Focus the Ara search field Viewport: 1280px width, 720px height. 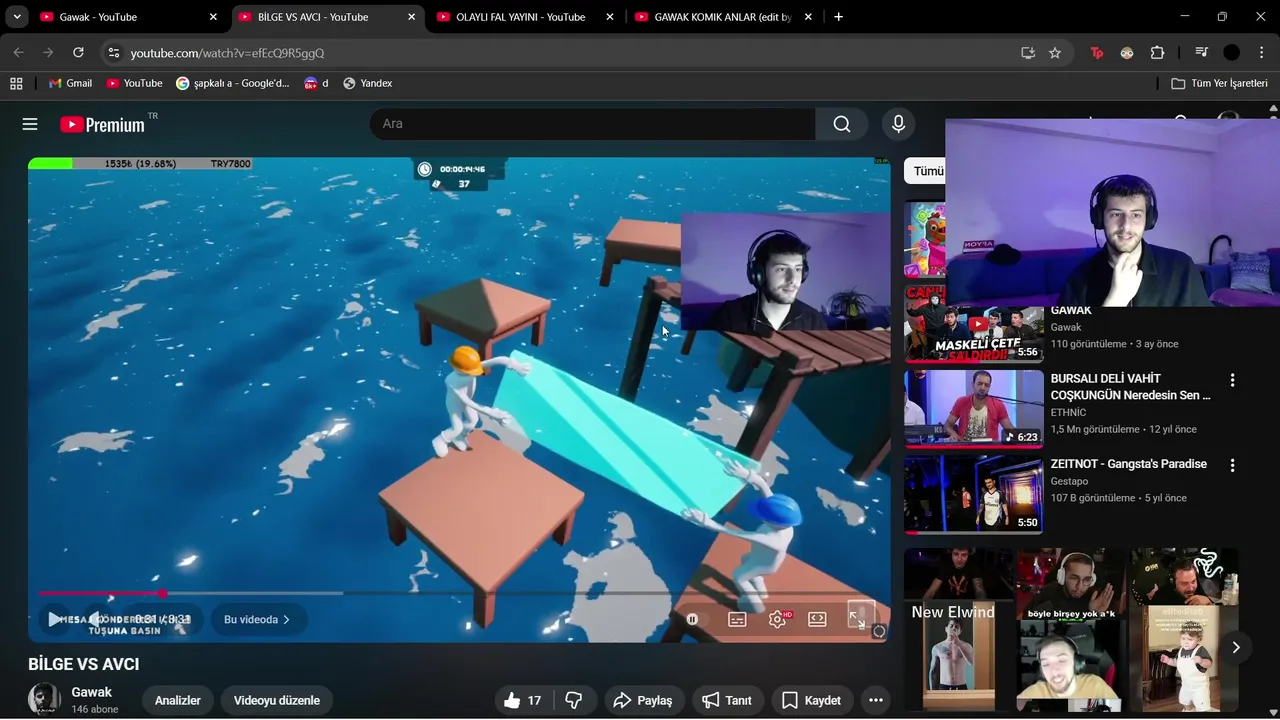(592, 124)
